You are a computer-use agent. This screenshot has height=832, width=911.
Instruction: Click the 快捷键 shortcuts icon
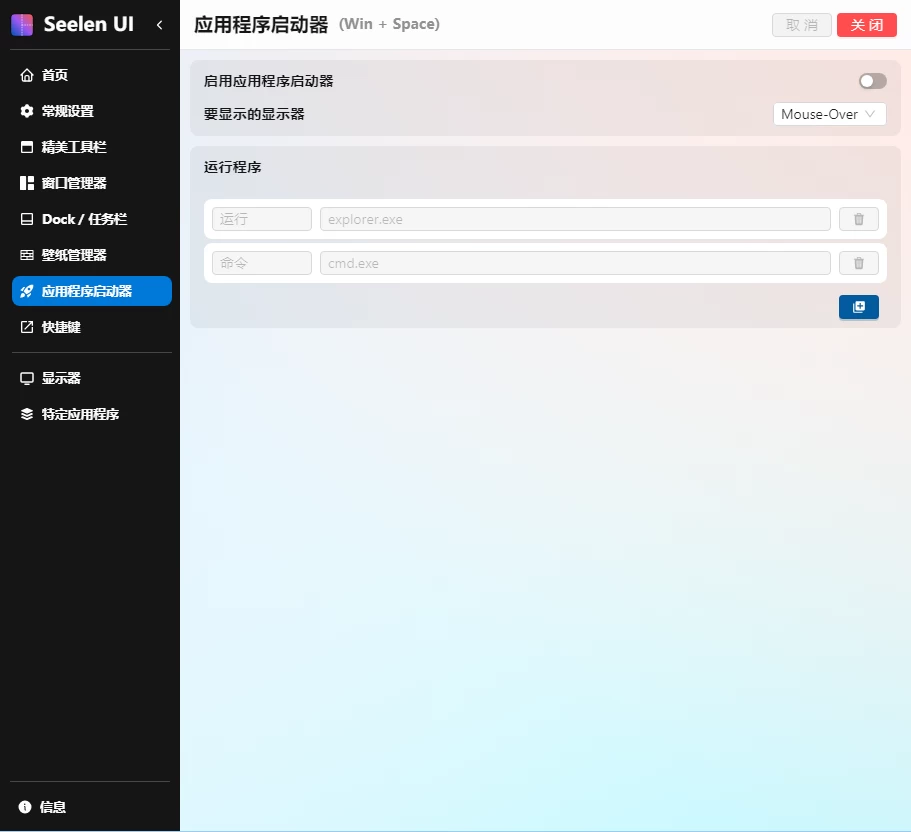pos(27,327)
